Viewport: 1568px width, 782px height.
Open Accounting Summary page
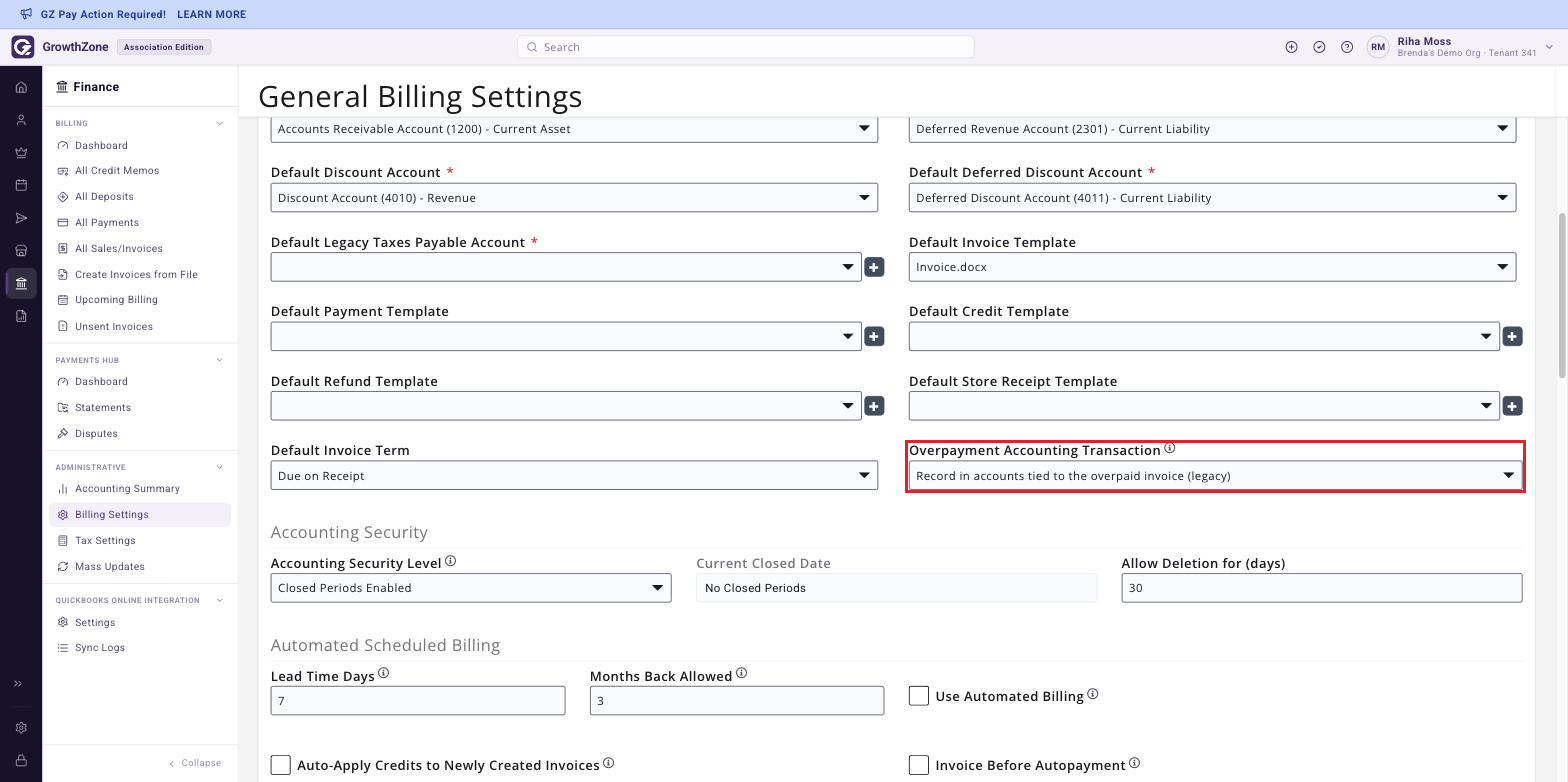tap(127, 489)
